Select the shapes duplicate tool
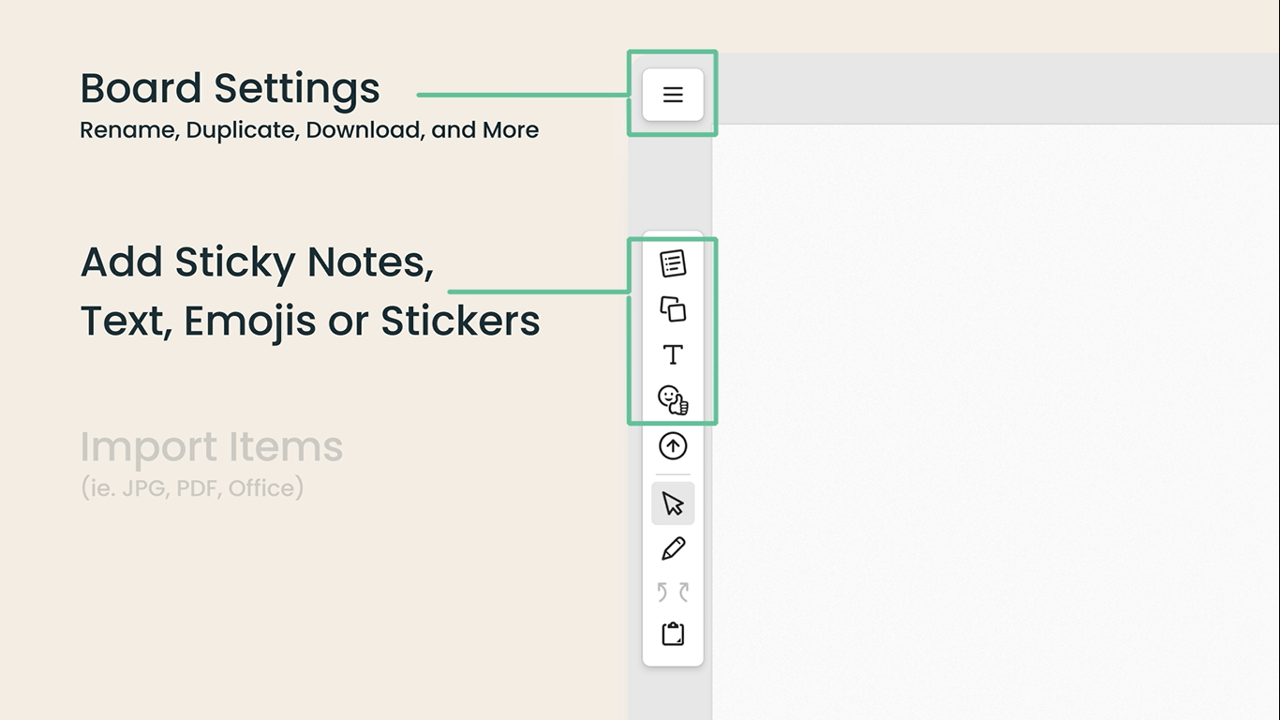The image size is (1280, 720). (x=672, y=309)
